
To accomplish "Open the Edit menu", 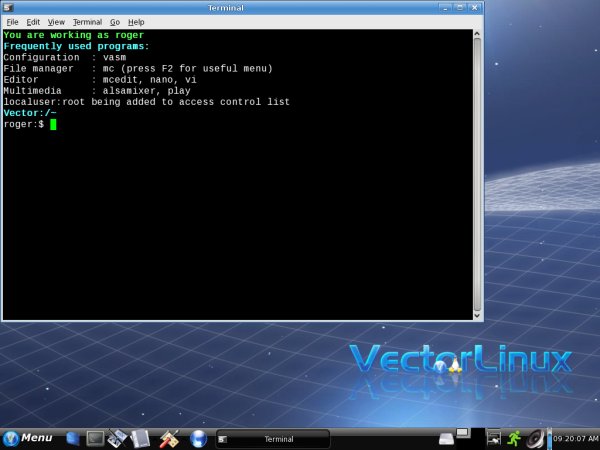I will click(x=33, y=22).
